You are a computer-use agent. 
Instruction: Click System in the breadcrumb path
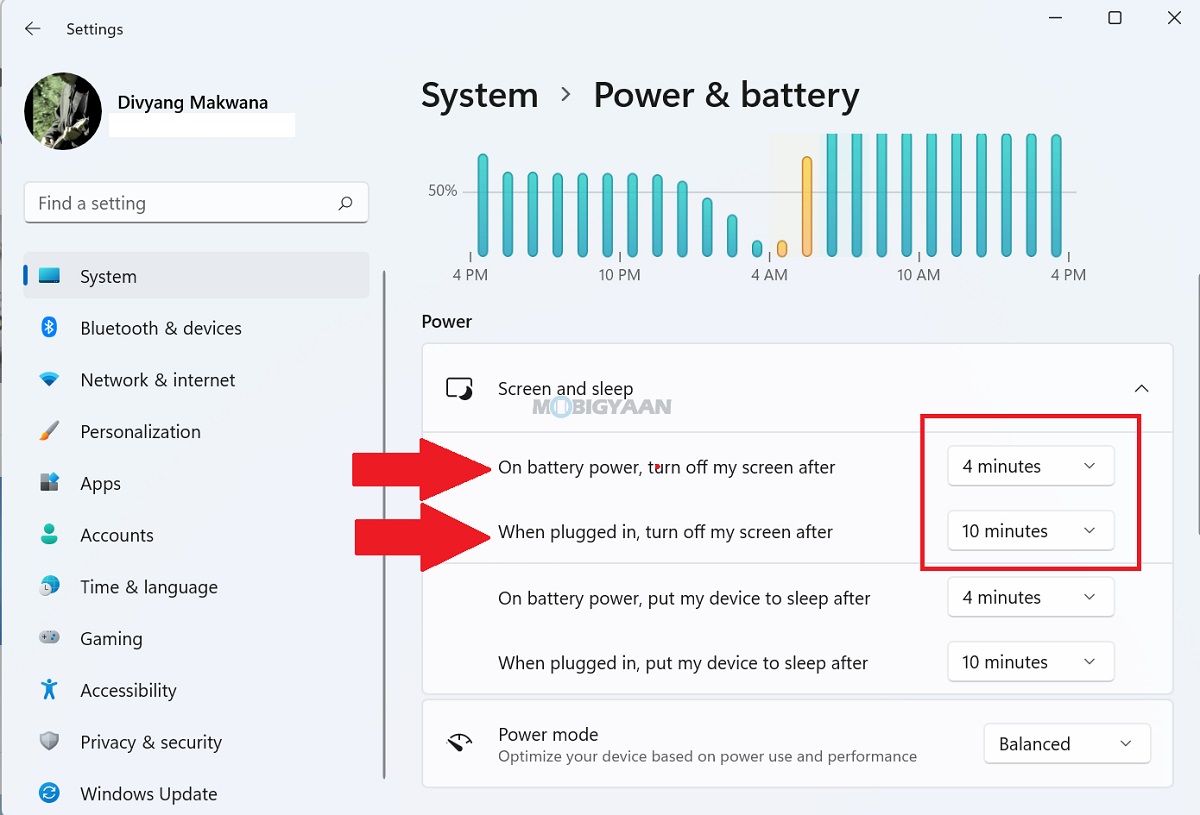coord(479,95)
